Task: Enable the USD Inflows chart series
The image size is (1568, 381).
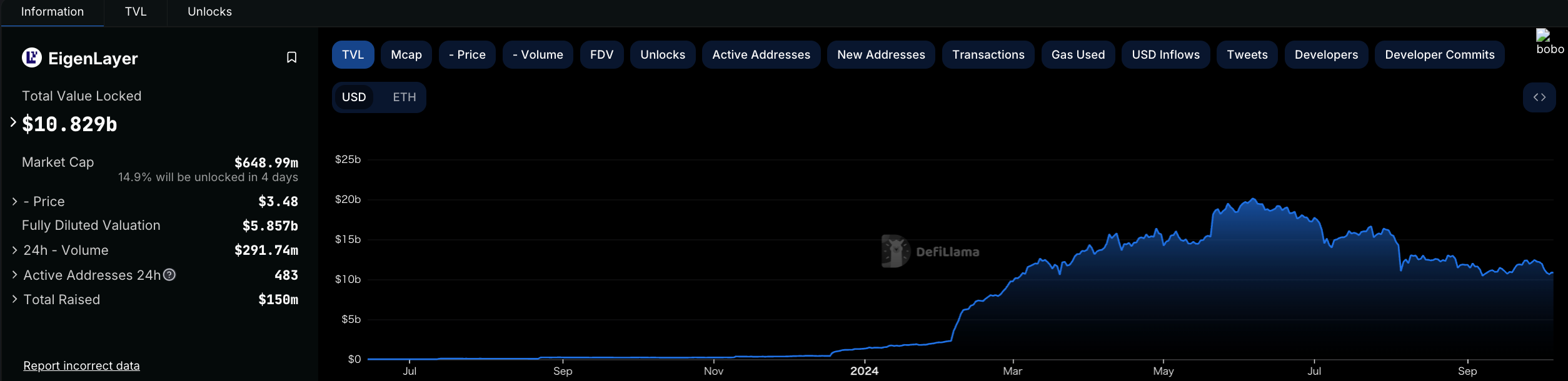Action: 1165,55
